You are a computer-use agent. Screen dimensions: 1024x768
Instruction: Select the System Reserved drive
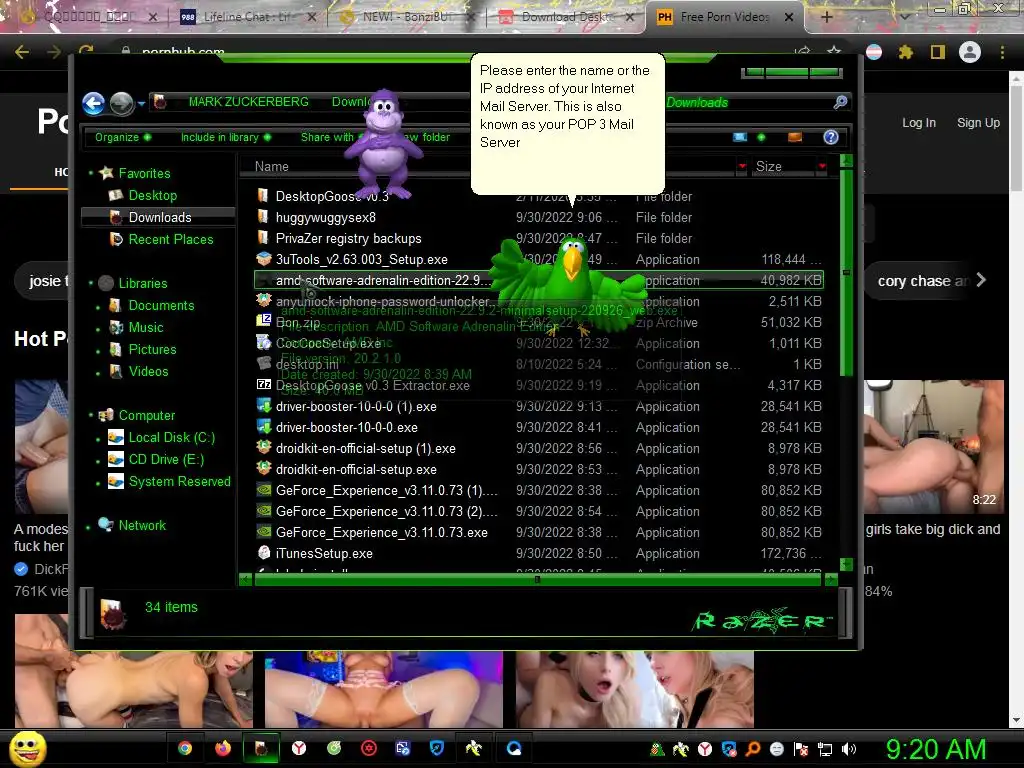pyautogui.click(x=180, y=482)
